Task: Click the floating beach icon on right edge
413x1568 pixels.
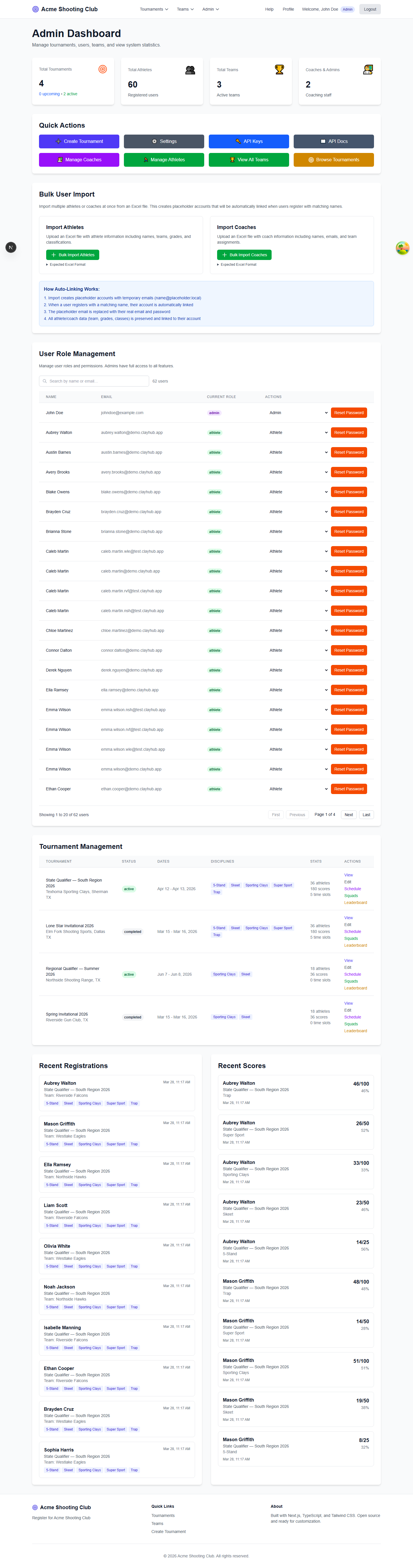Action: coord(402,248)
